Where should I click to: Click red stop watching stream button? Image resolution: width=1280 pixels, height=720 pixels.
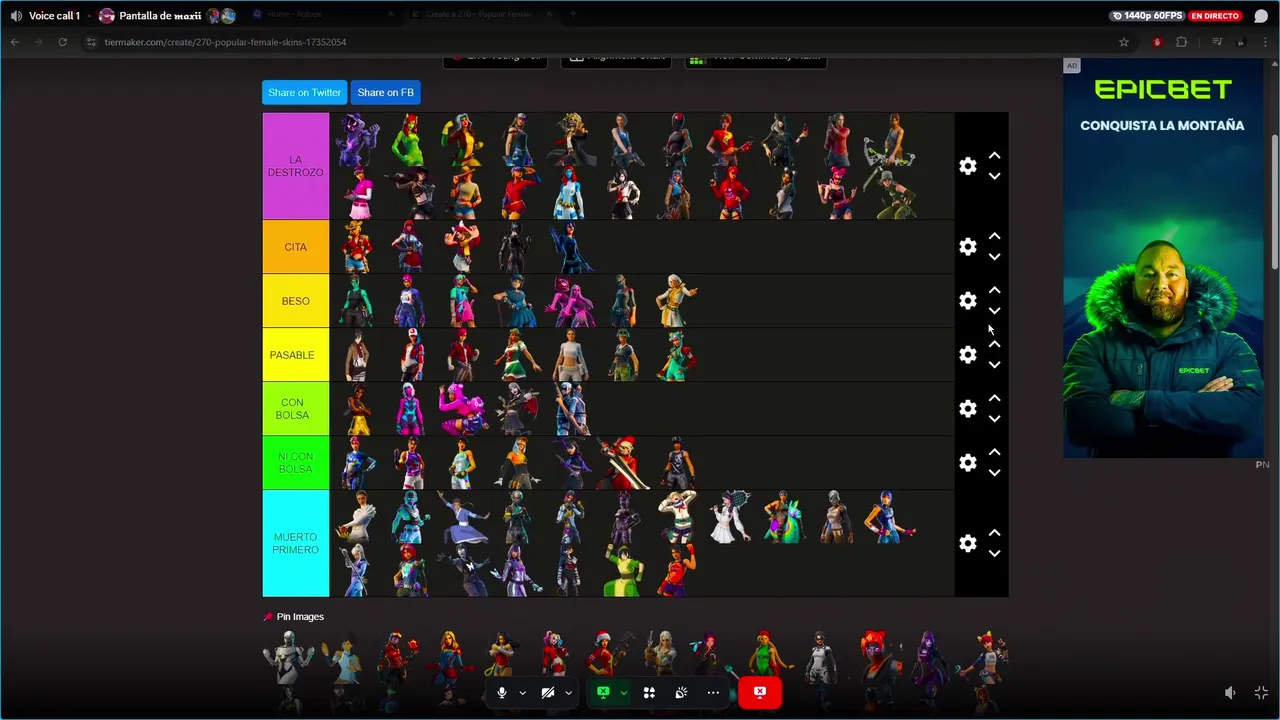(x=759, y=692)
